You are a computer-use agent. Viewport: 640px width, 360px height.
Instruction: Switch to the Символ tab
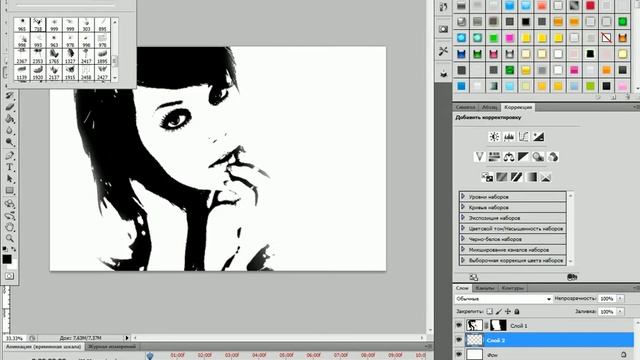coord(466,107)
